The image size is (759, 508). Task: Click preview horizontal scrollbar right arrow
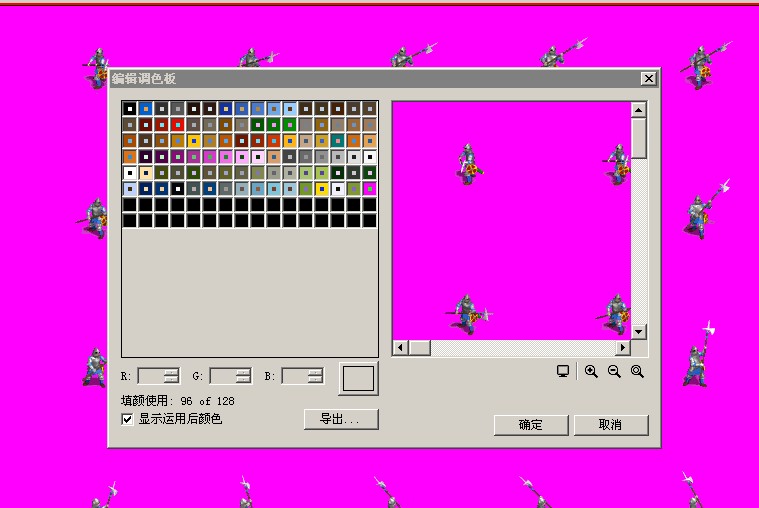click(622, 348)
